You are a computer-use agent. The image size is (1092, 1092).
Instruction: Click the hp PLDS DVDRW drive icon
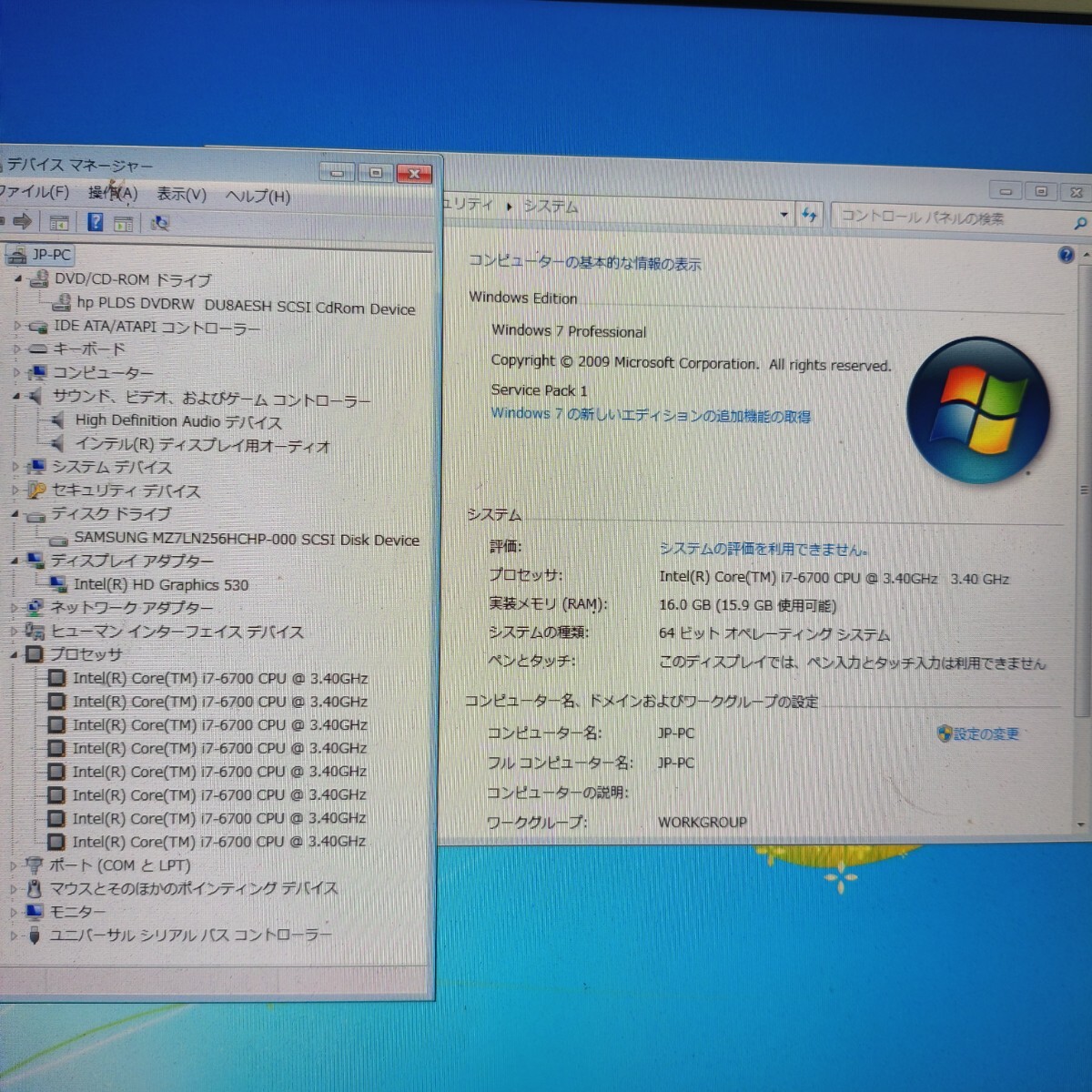(x=62, y=302)
